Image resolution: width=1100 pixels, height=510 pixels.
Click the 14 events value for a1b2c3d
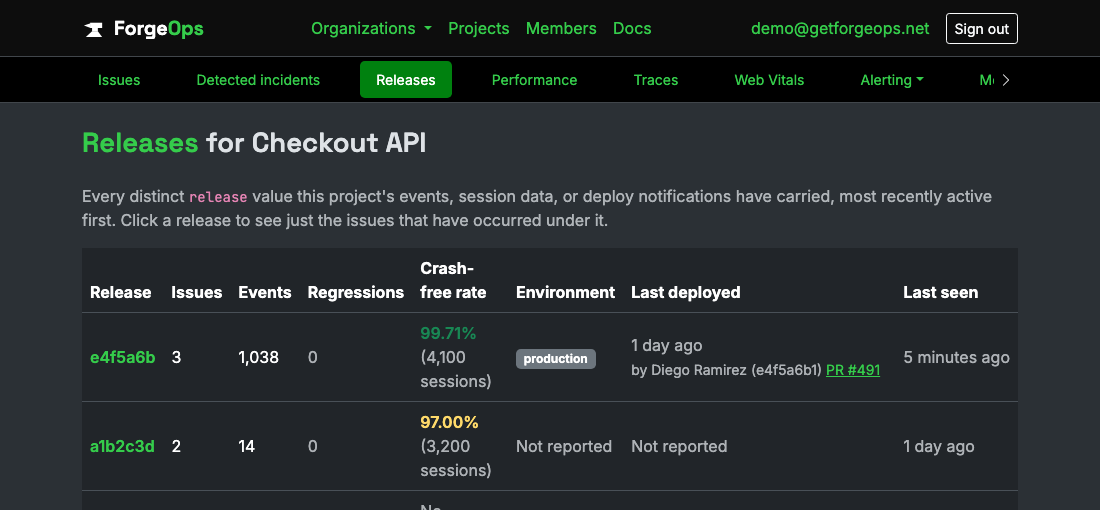click(246, 446)
